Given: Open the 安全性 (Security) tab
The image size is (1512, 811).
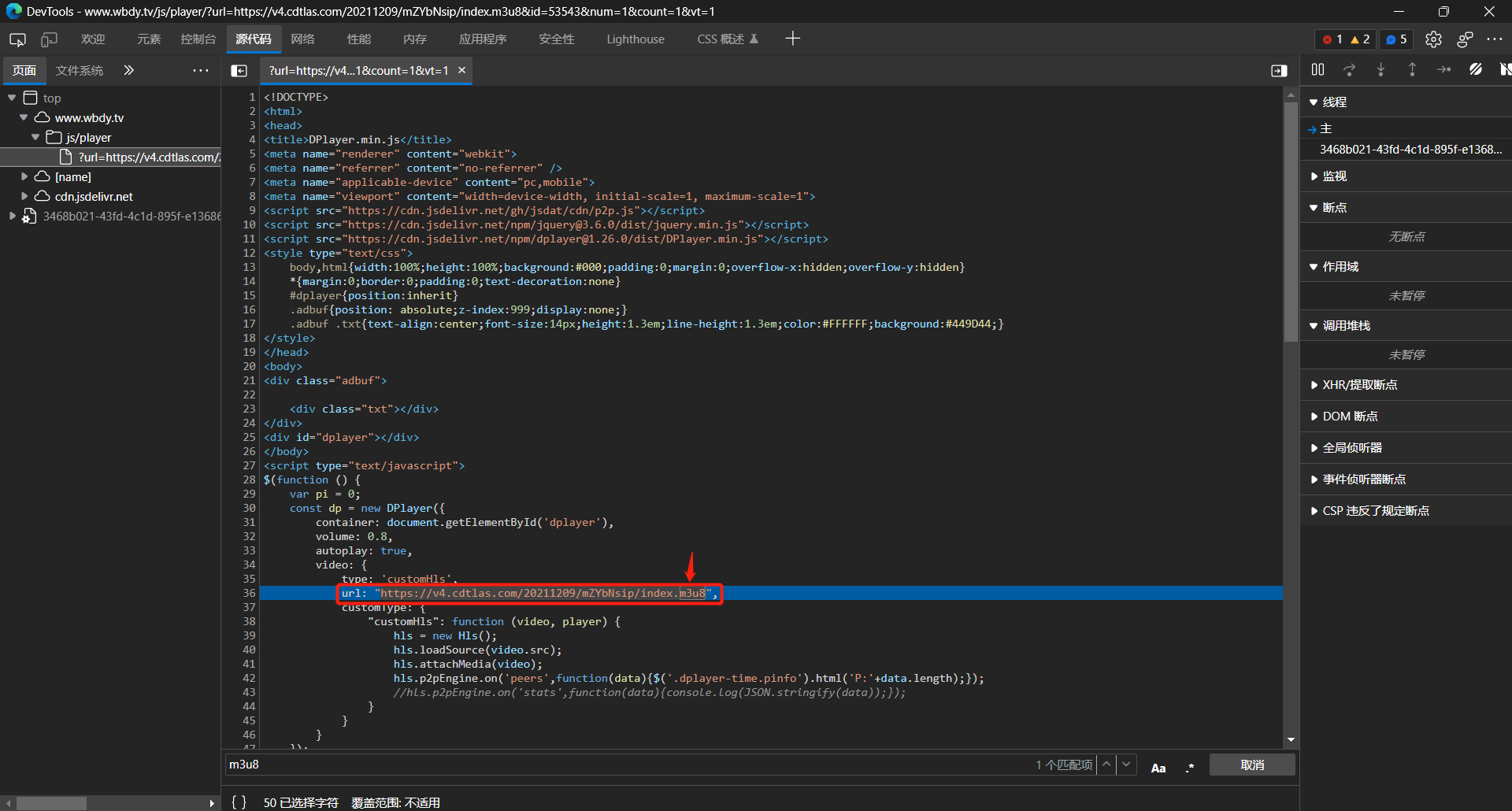Looking at the screenshot, I should (557, 39).
